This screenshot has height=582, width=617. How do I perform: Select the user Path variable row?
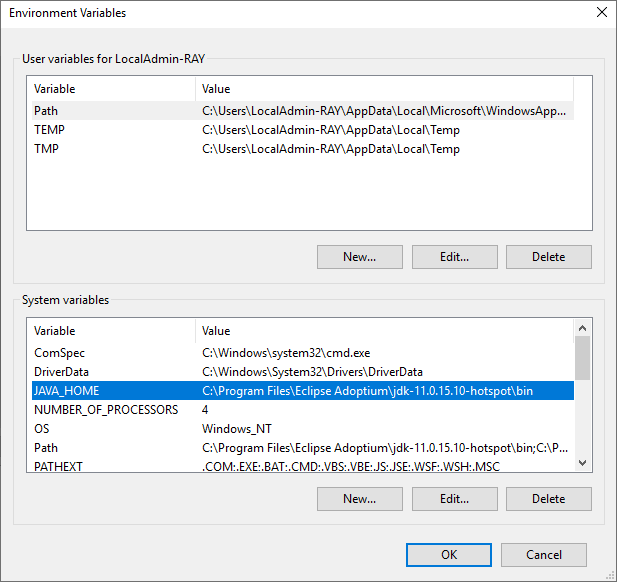46,111
